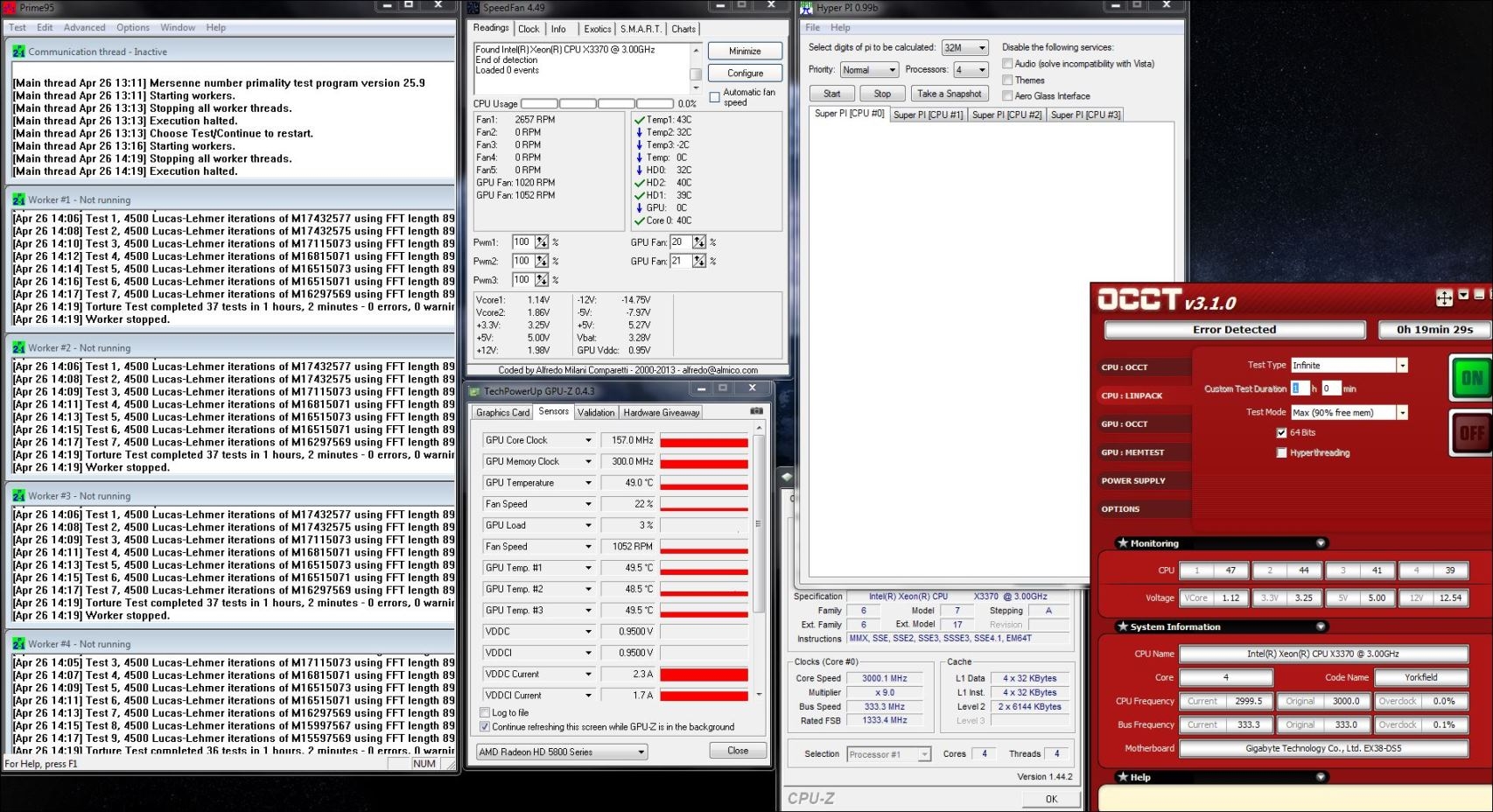
Task: Open the Prime95 Advanced menu
Action: [84, 27]
